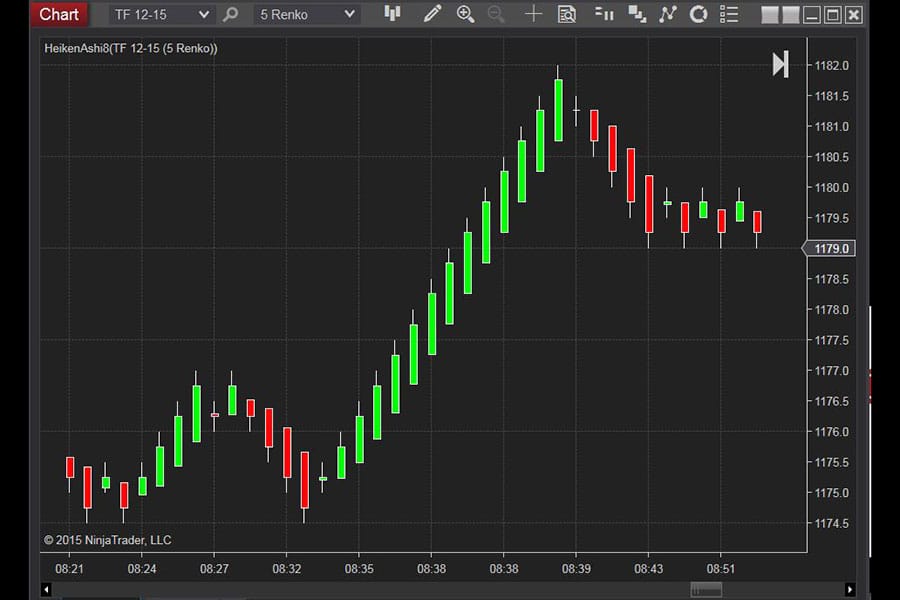The image size is (900, 600).
Task: Minimize the chart window
Action: click(x=812, y=15)
